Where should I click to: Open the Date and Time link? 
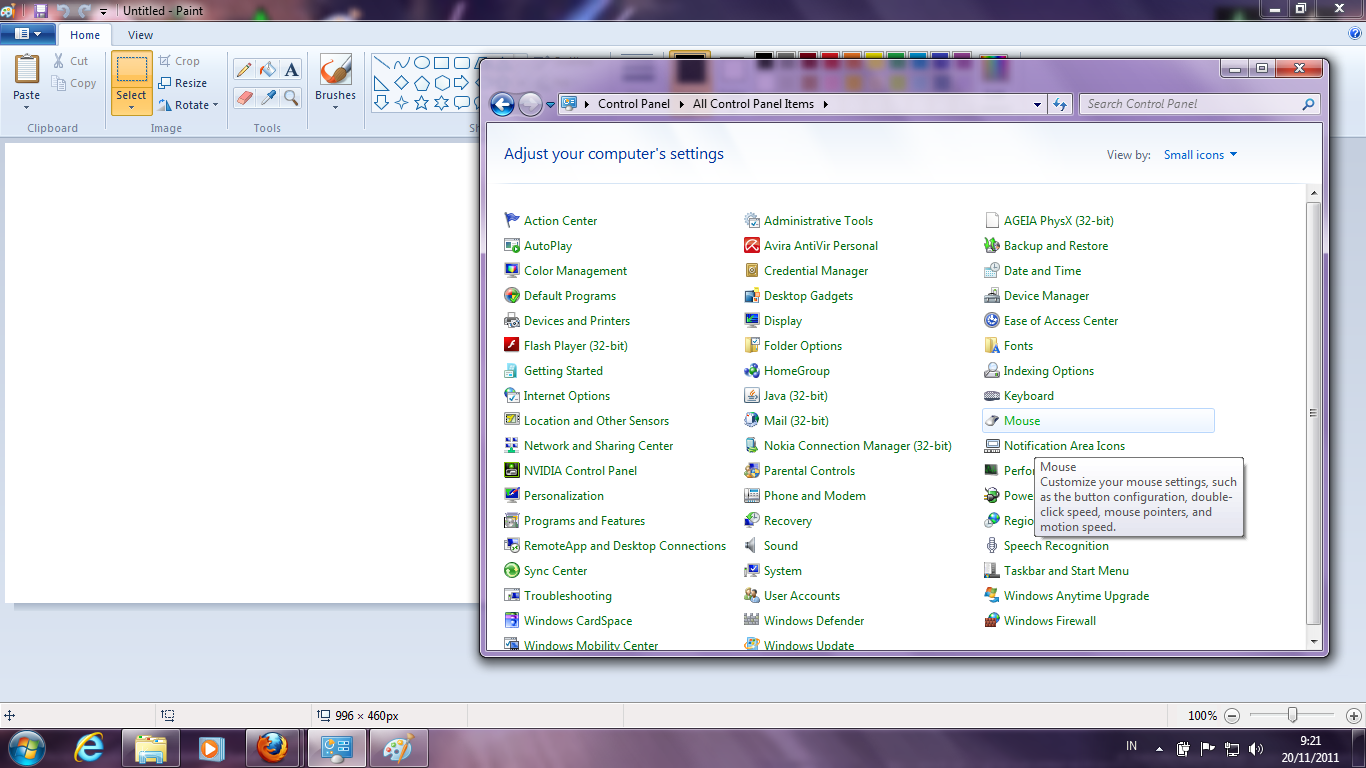point(1042,271)
